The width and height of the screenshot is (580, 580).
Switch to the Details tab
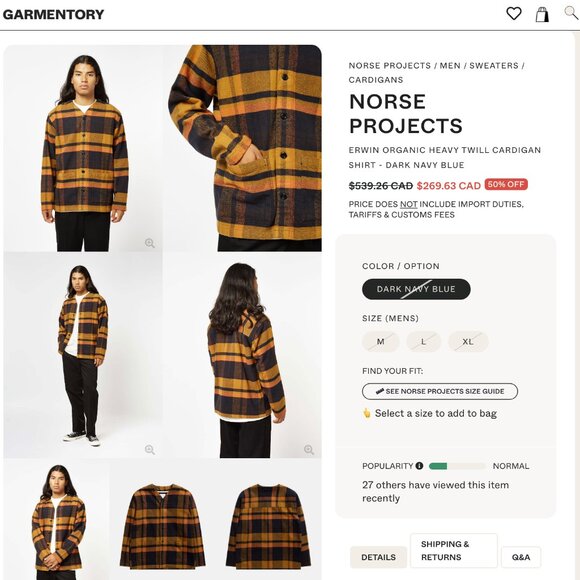coord(378,557)
